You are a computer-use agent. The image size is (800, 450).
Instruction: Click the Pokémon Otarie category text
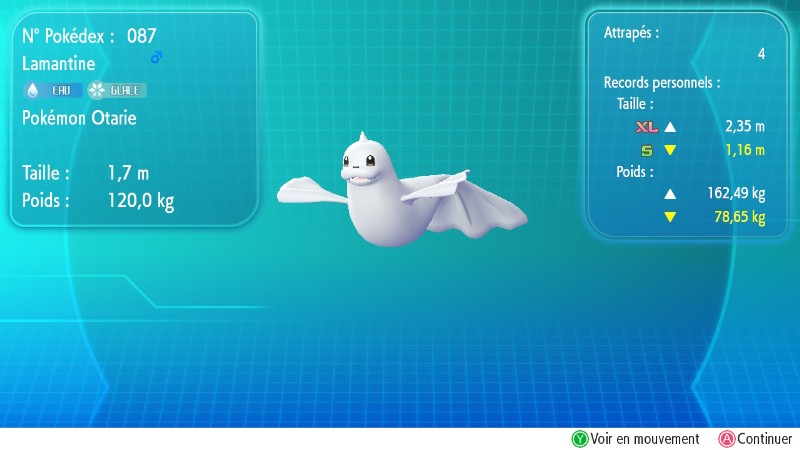pos(79,118)
